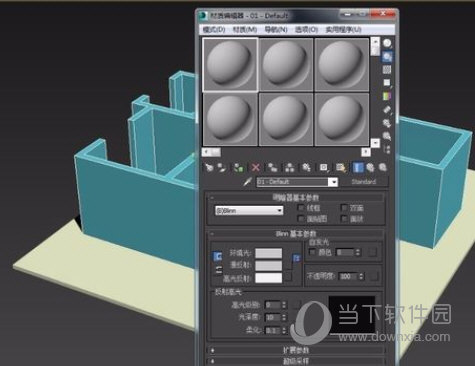475x366 pixels.
Task: Click the map button beside 不透明度 value
Action: [x=375, y=276]
